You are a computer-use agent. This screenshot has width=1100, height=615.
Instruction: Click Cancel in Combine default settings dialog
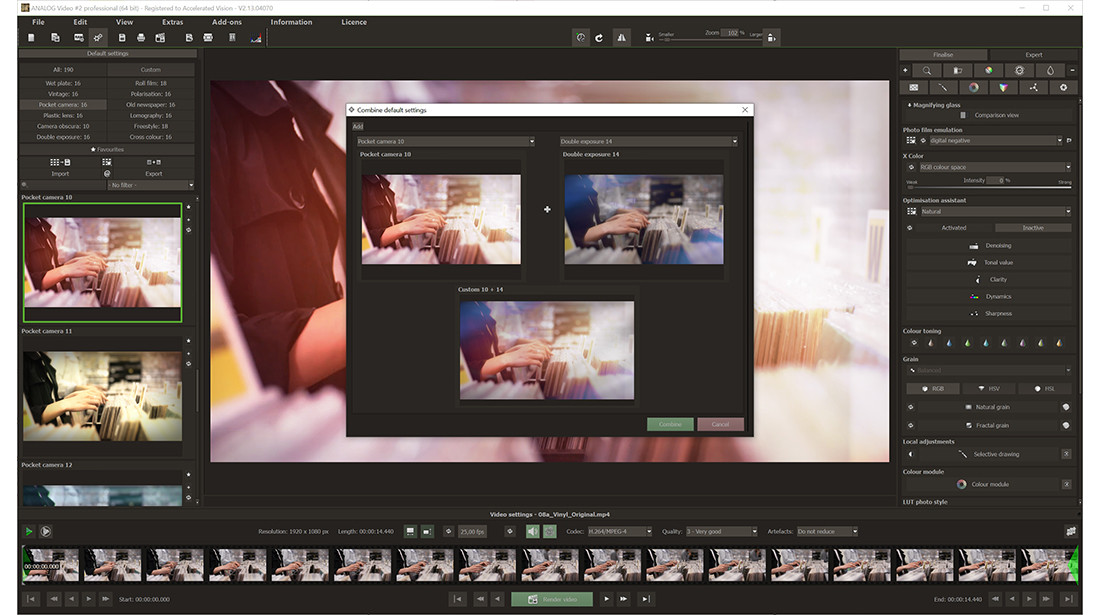[720, 424]
